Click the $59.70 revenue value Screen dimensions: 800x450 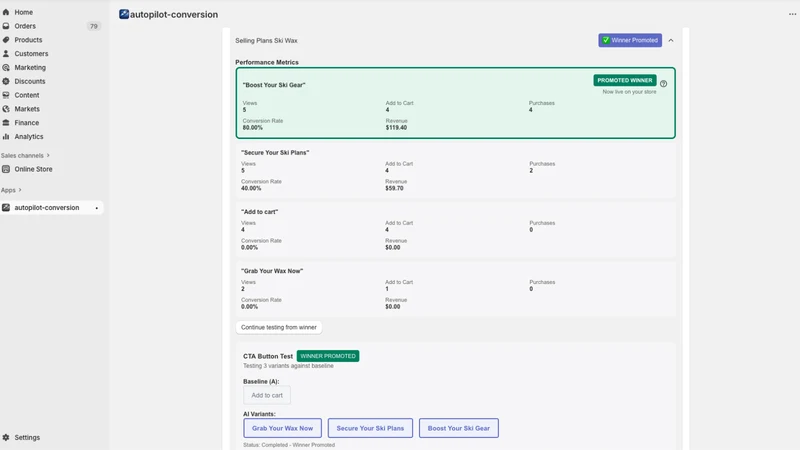(x=394, y=188)
